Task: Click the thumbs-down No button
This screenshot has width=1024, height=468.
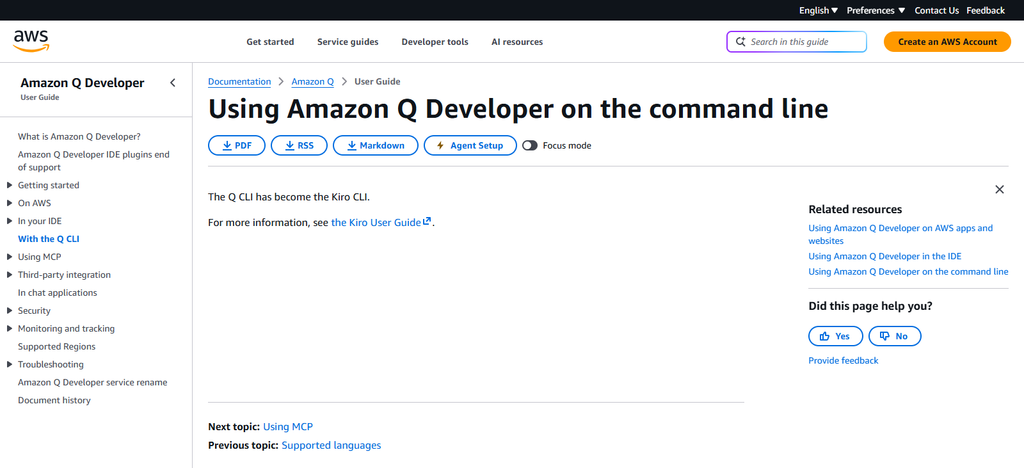Action: tap(895, 336)
